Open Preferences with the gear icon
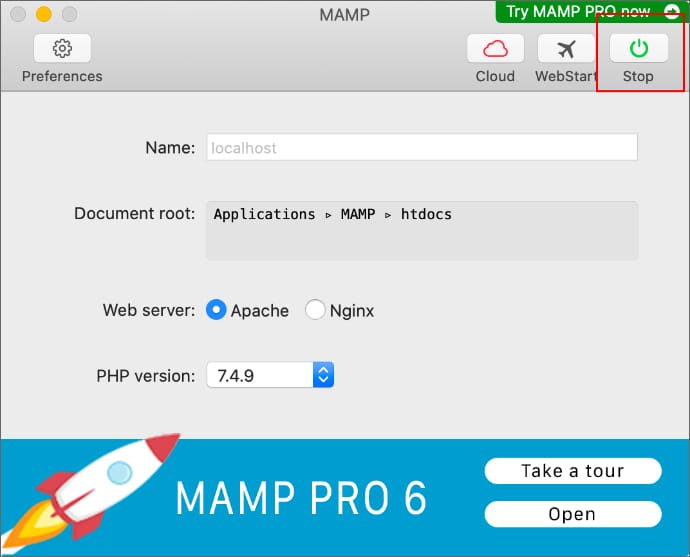This screenshot has width=690, height=557. 62,48
